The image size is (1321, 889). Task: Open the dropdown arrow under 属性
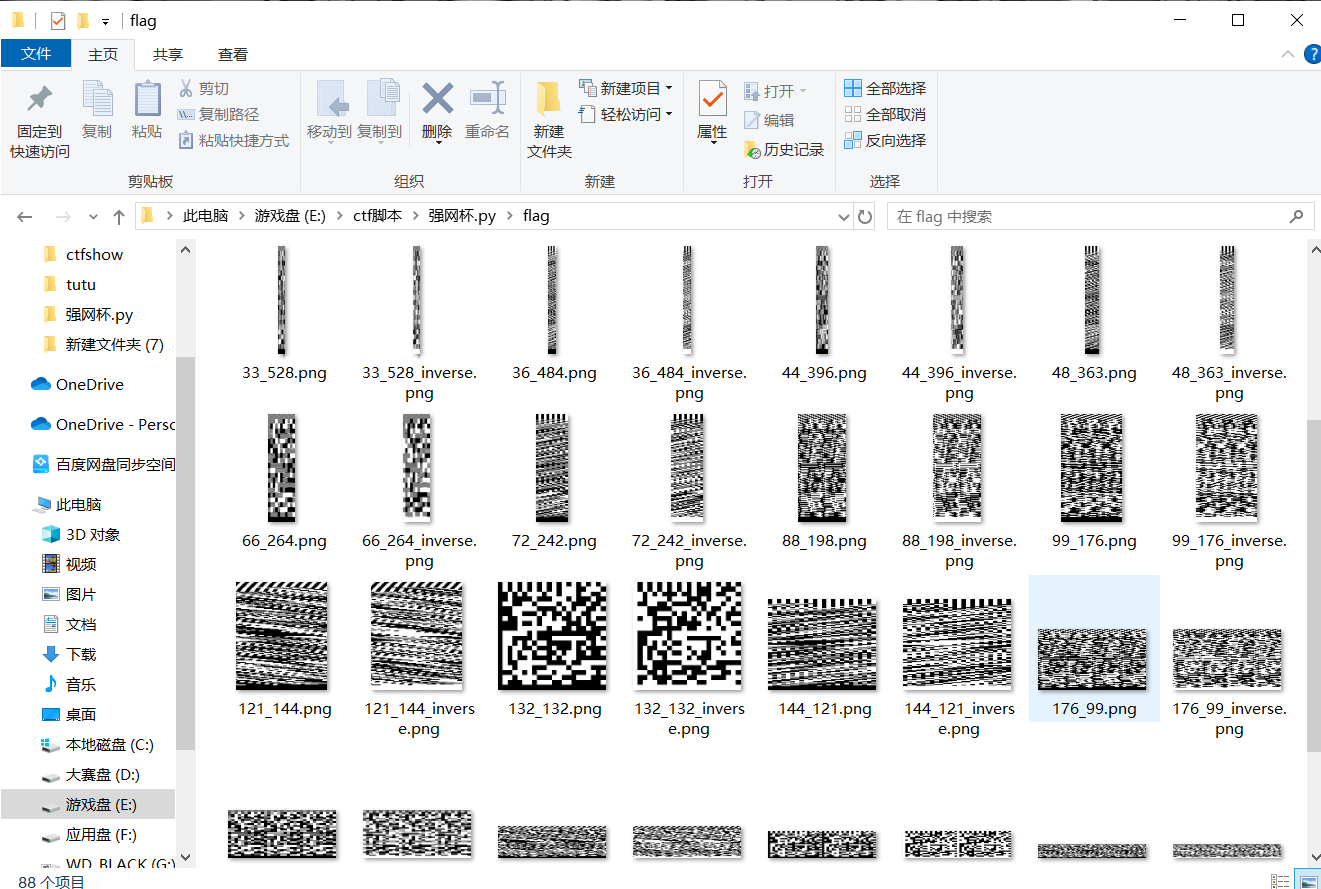712,144
